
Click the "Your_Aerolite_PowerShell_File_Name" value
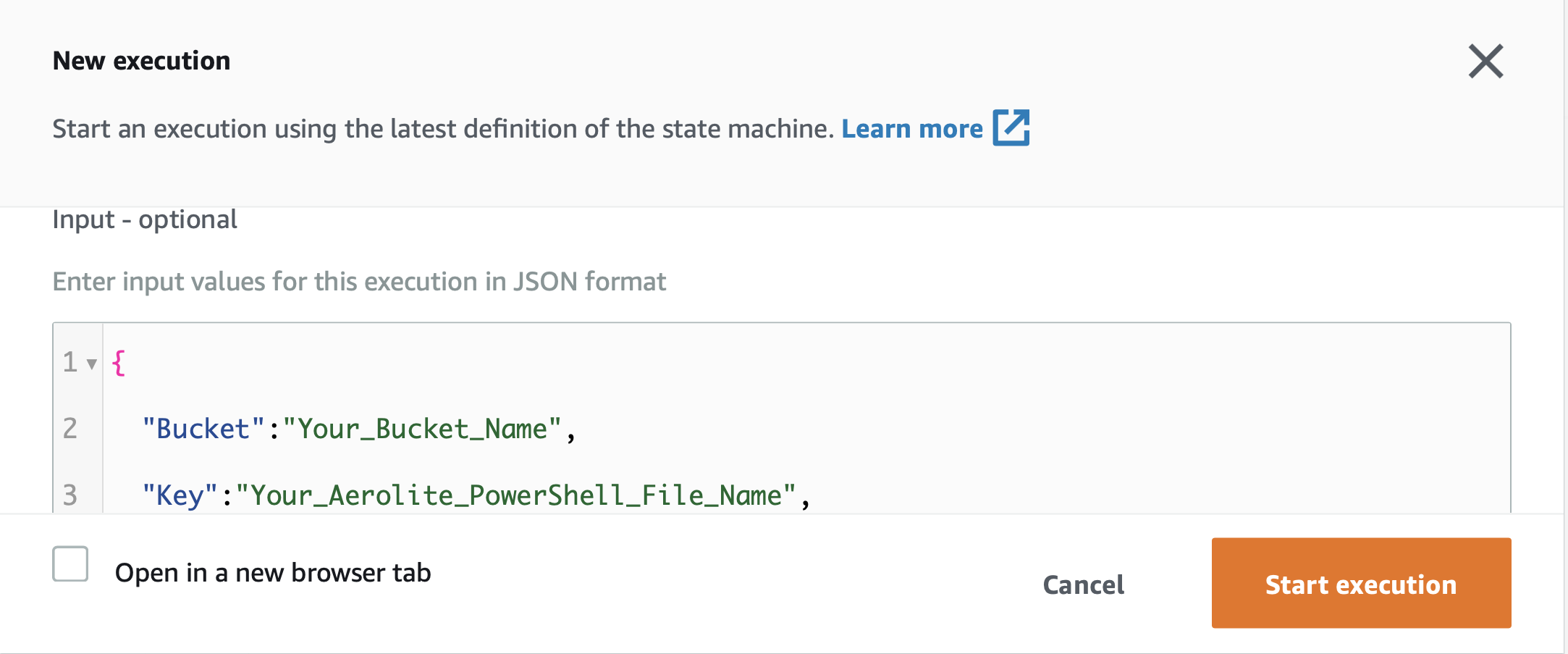coord(516,495)
